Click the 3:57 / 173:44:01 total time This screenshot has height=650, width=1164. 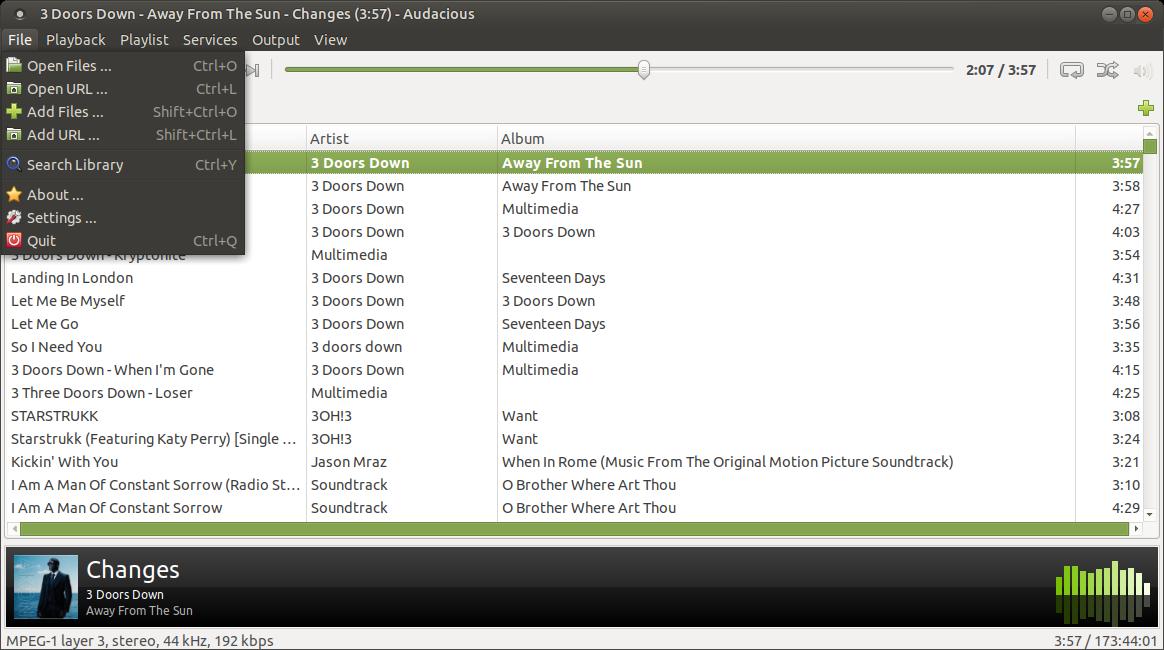pos(1105,640)
